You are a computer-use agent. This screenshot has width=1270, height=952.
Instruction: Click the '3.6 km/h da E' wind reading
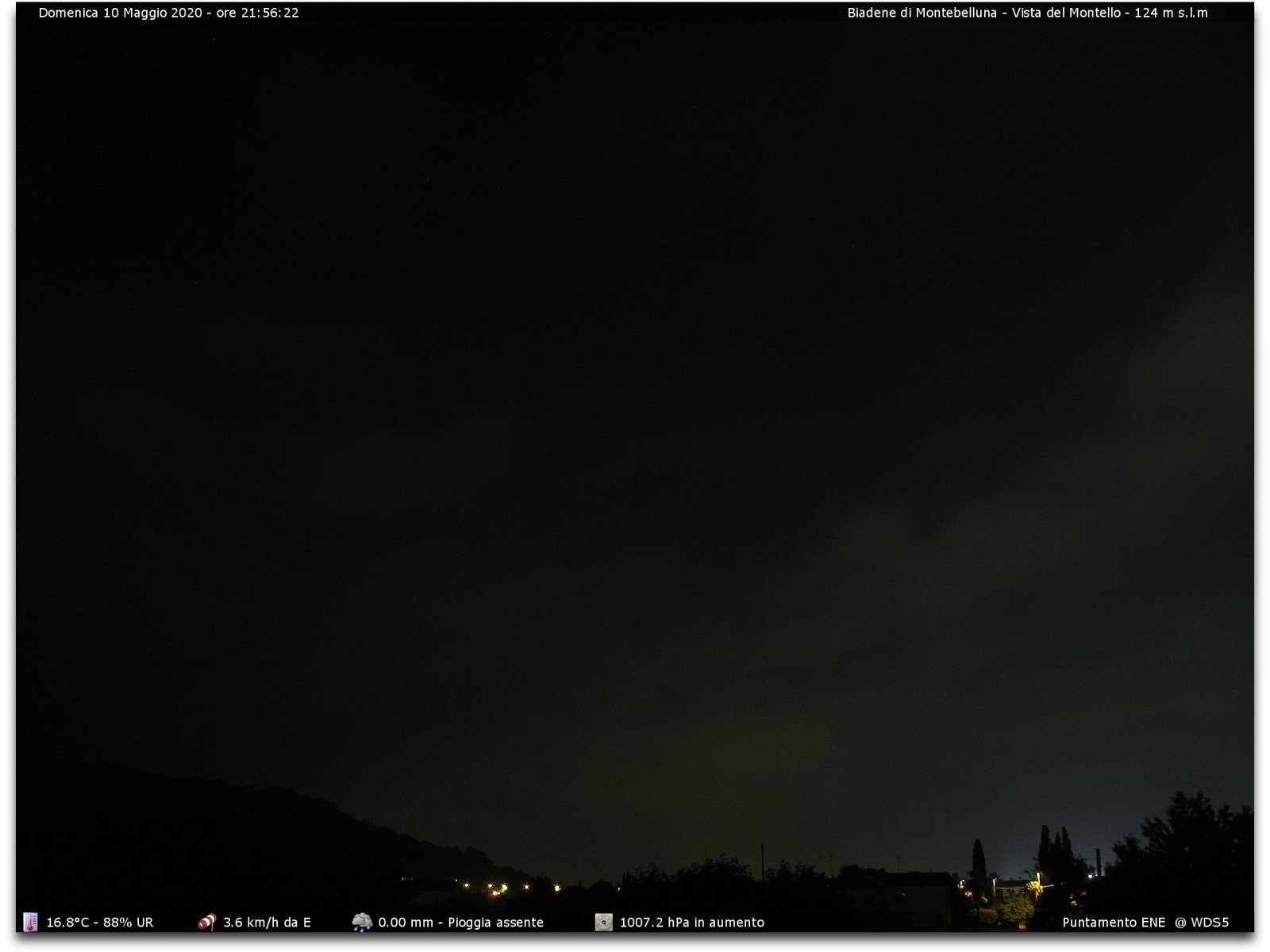point(267,923)
